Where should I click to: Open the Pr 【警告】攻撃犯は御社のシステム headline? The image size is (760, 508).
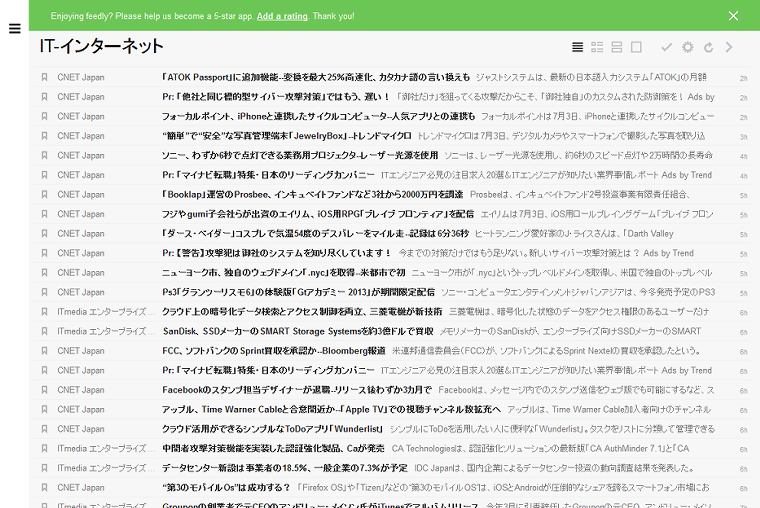277,253
